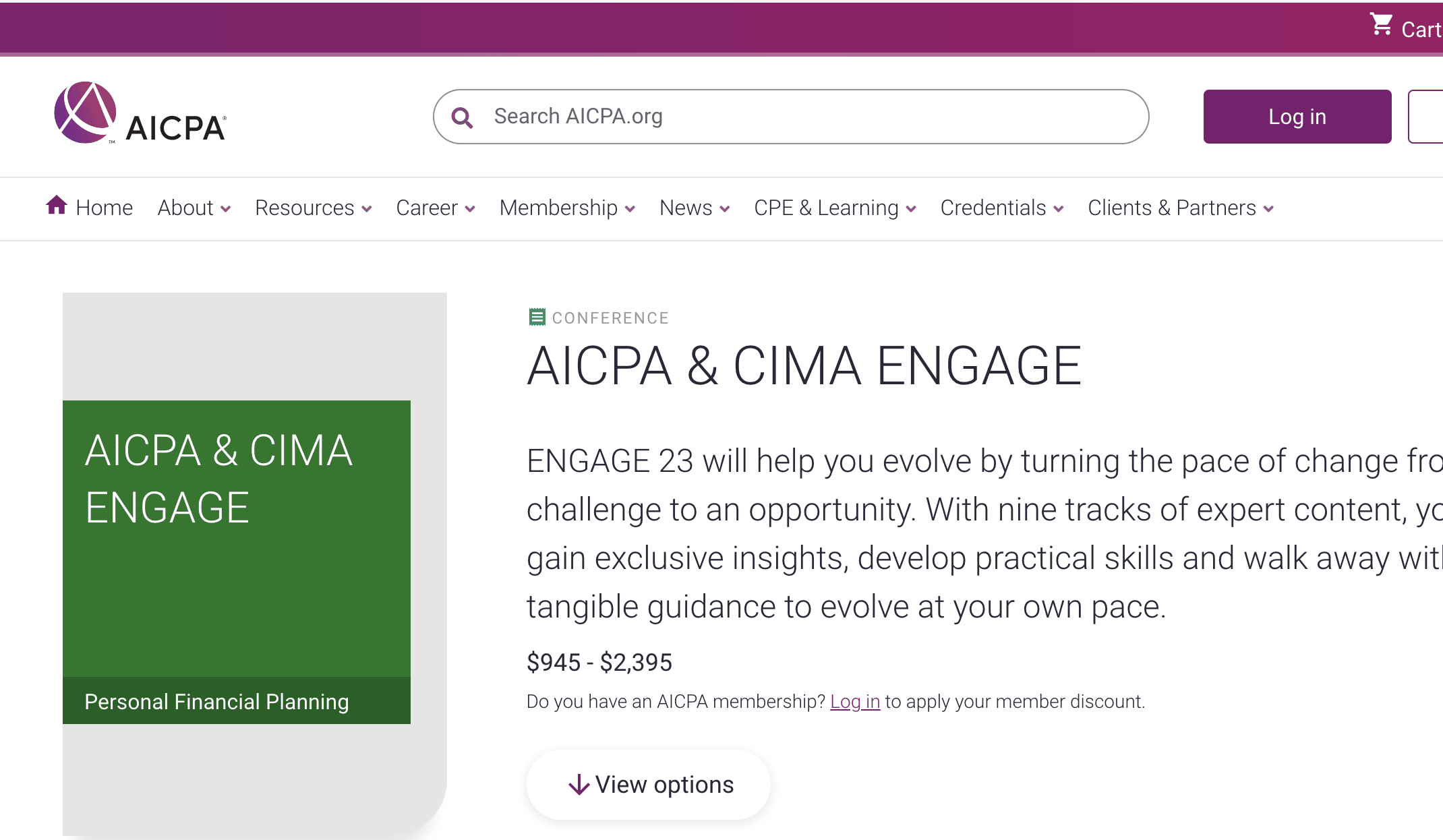Click the Home house icon
This screenshot has width=1443, height=840.
(57, 205)
